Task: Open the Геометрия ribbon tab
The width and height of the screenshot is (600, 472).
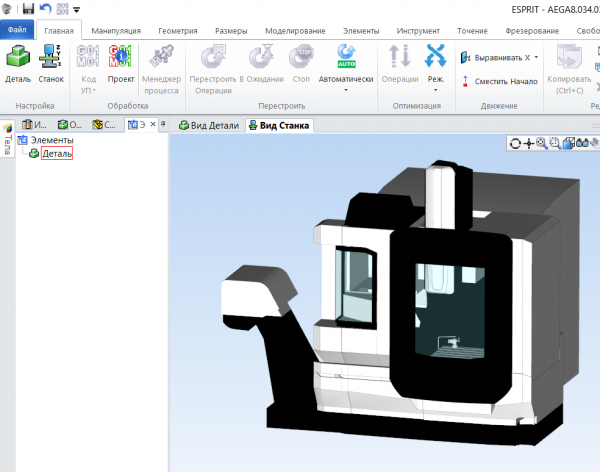Action: tap(178, 31)
